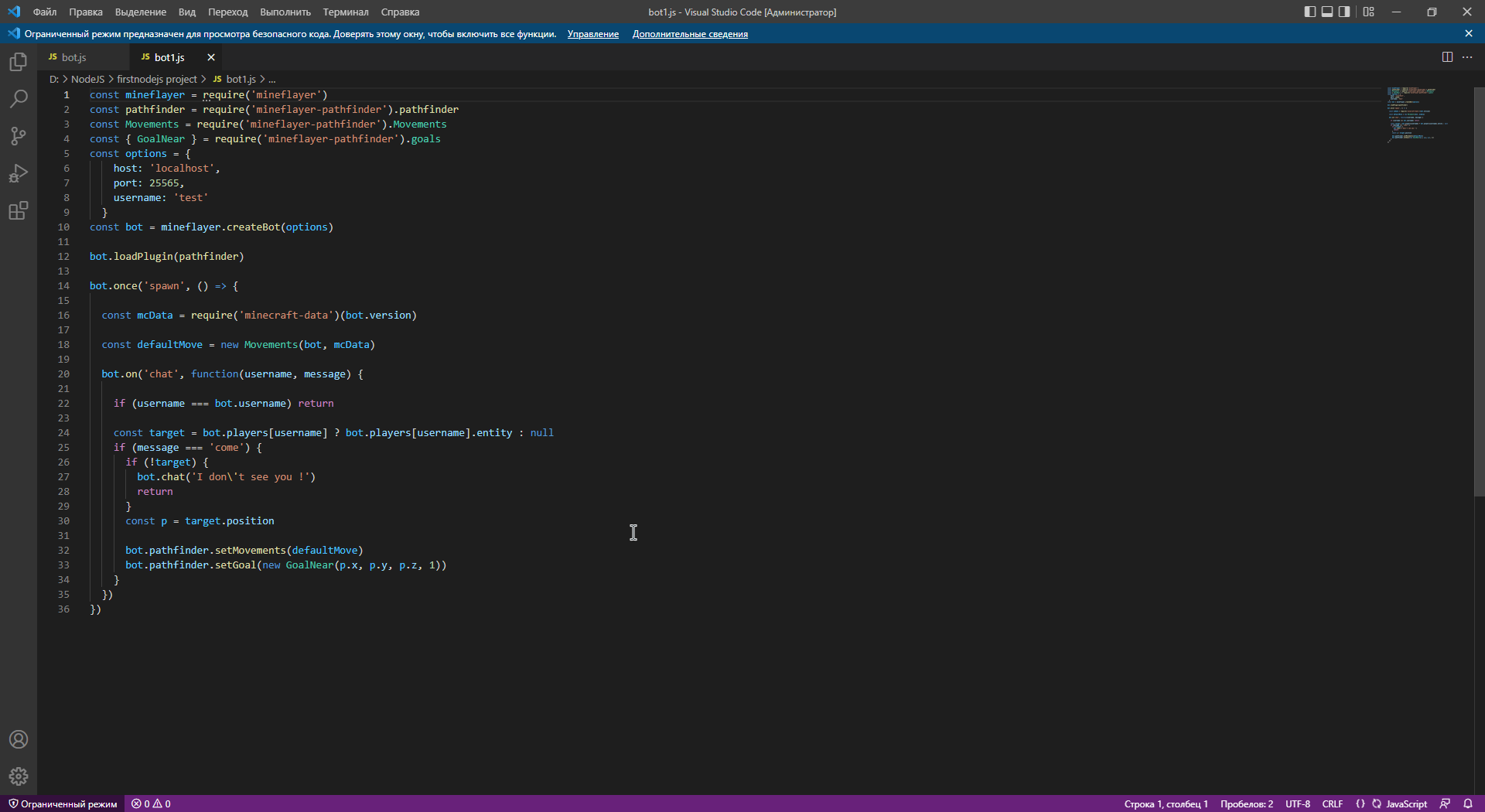Split the editor using the split icon
This screenshot has height=812, width=1485.
point(1446,56)
